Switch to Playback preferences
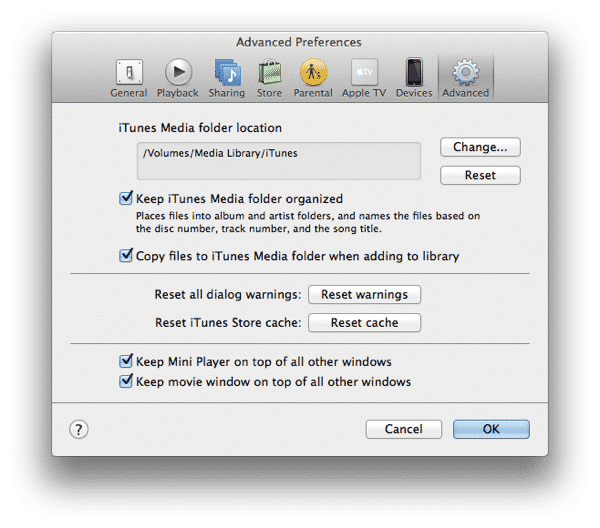This screenshot has height=528, width=600. coord(178,77)
